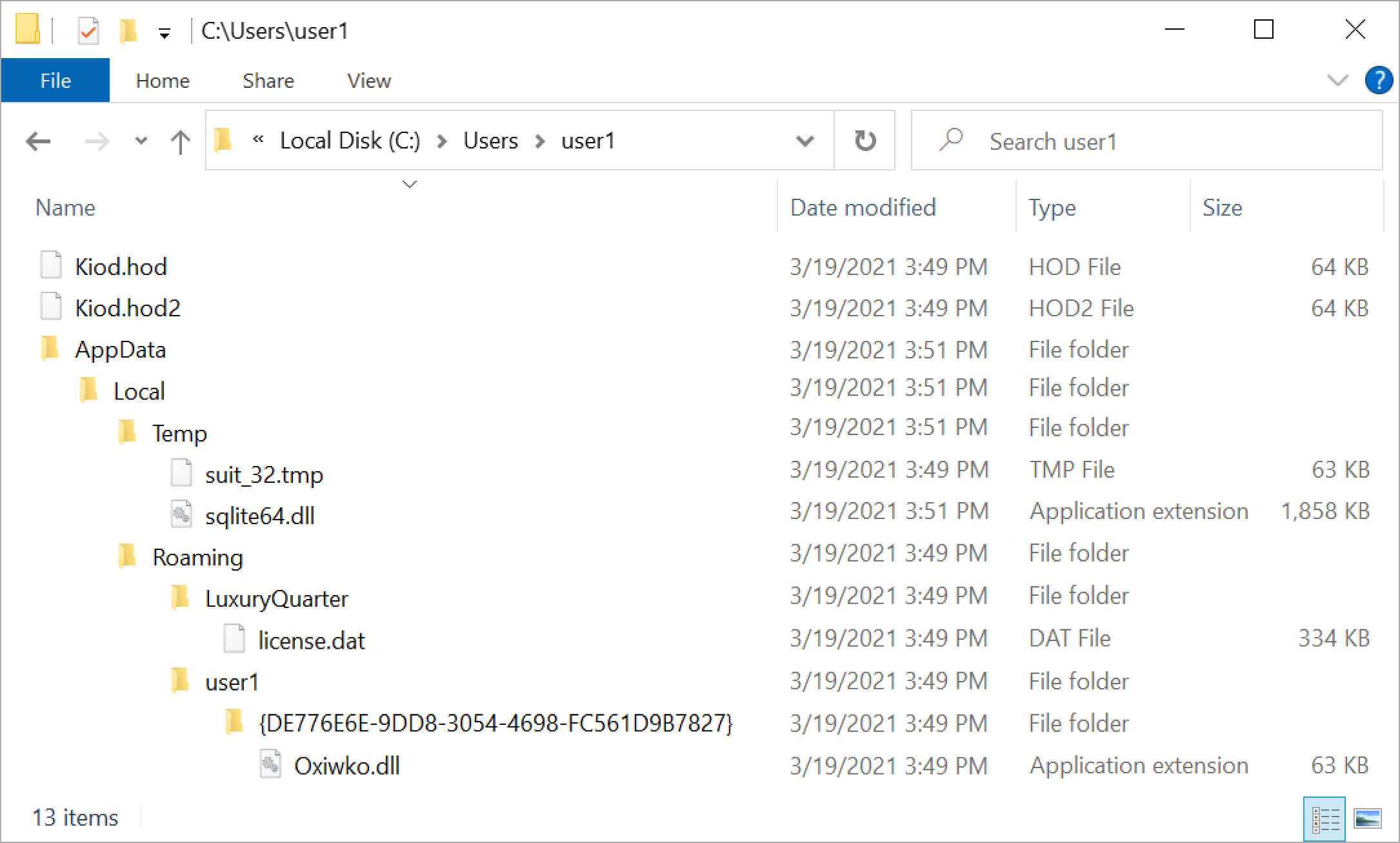This screenshot has height=843, width=1400.
Task: Select the LuxuryQuarter folder icon
Action: tap(180, 598)
